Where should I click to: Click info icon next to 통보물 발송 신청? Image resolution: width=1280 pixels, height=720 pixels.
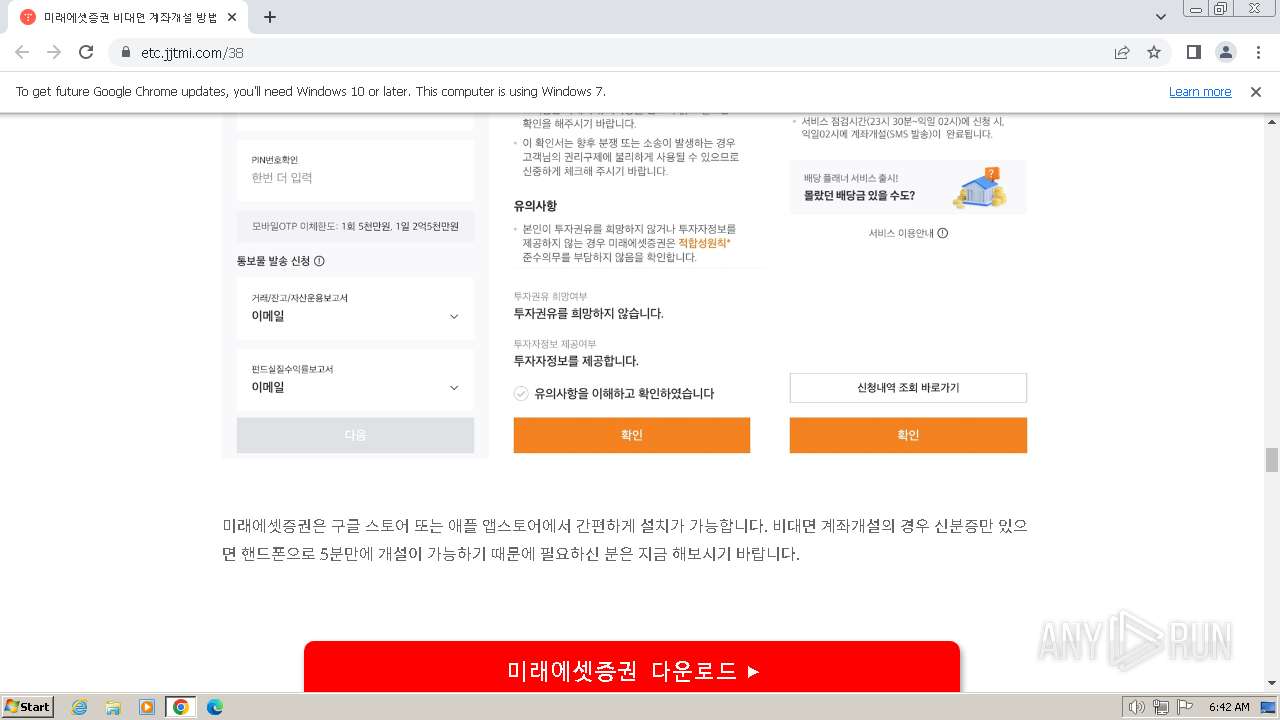[319, 261]
